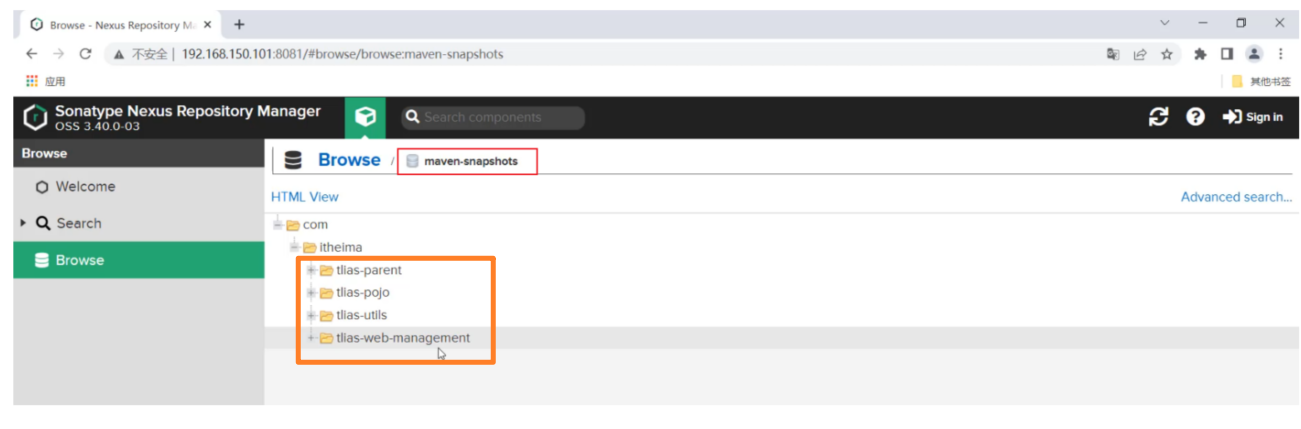Click the Sign in button
This screenshot has height=429, width=1301.
pos(1252,117)
